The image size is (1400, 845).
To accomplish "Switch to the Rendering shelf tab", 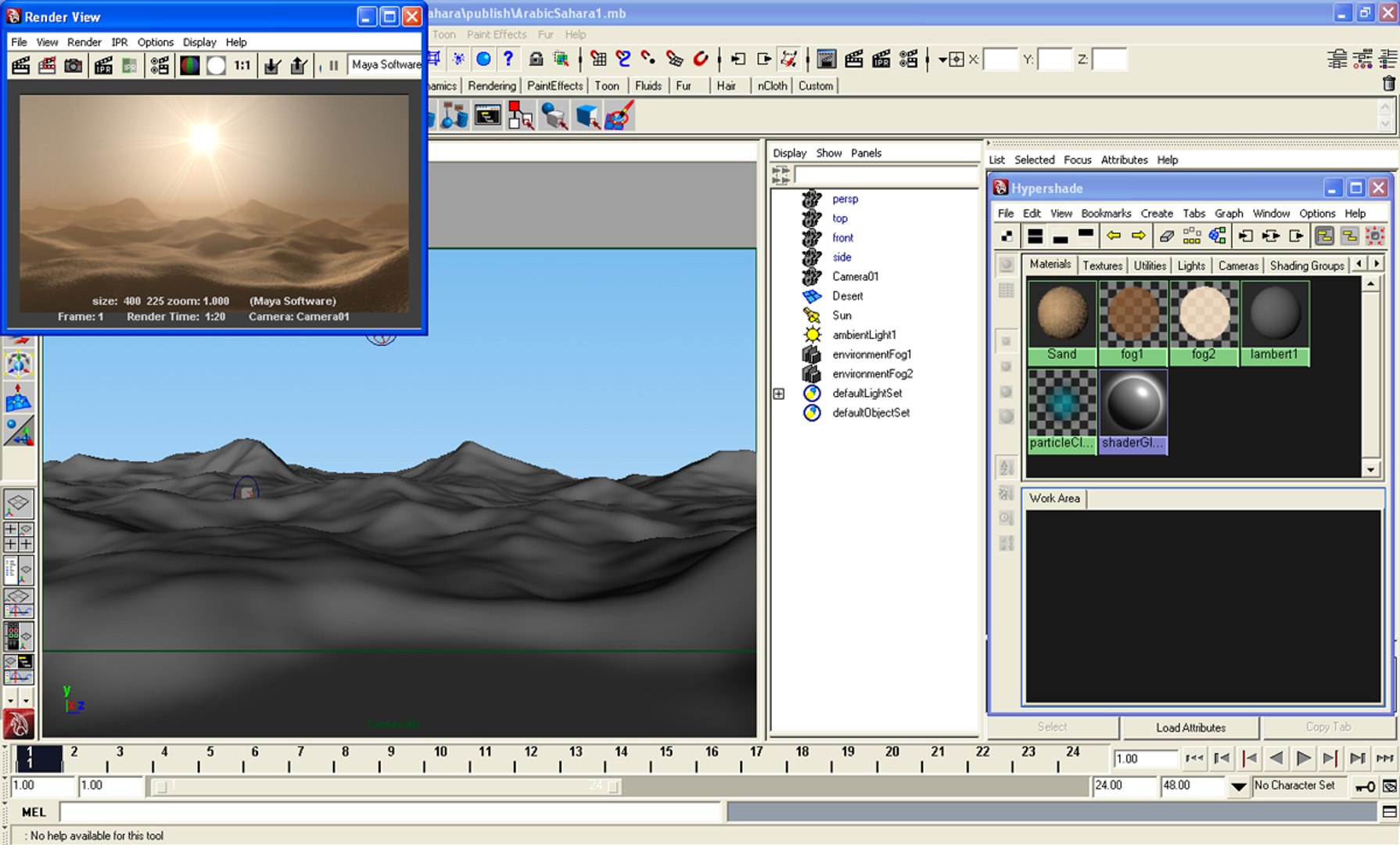I will 492,86.
